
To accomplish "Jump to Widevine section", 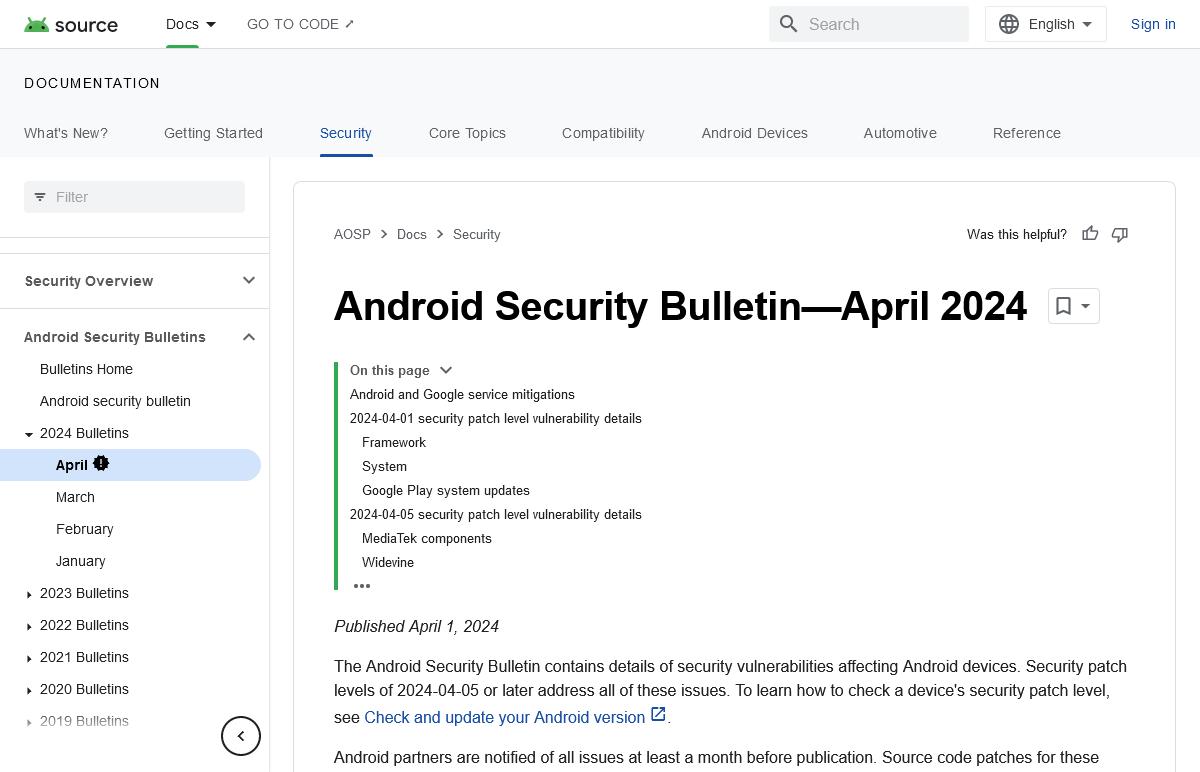I will [x=388, y=562].
